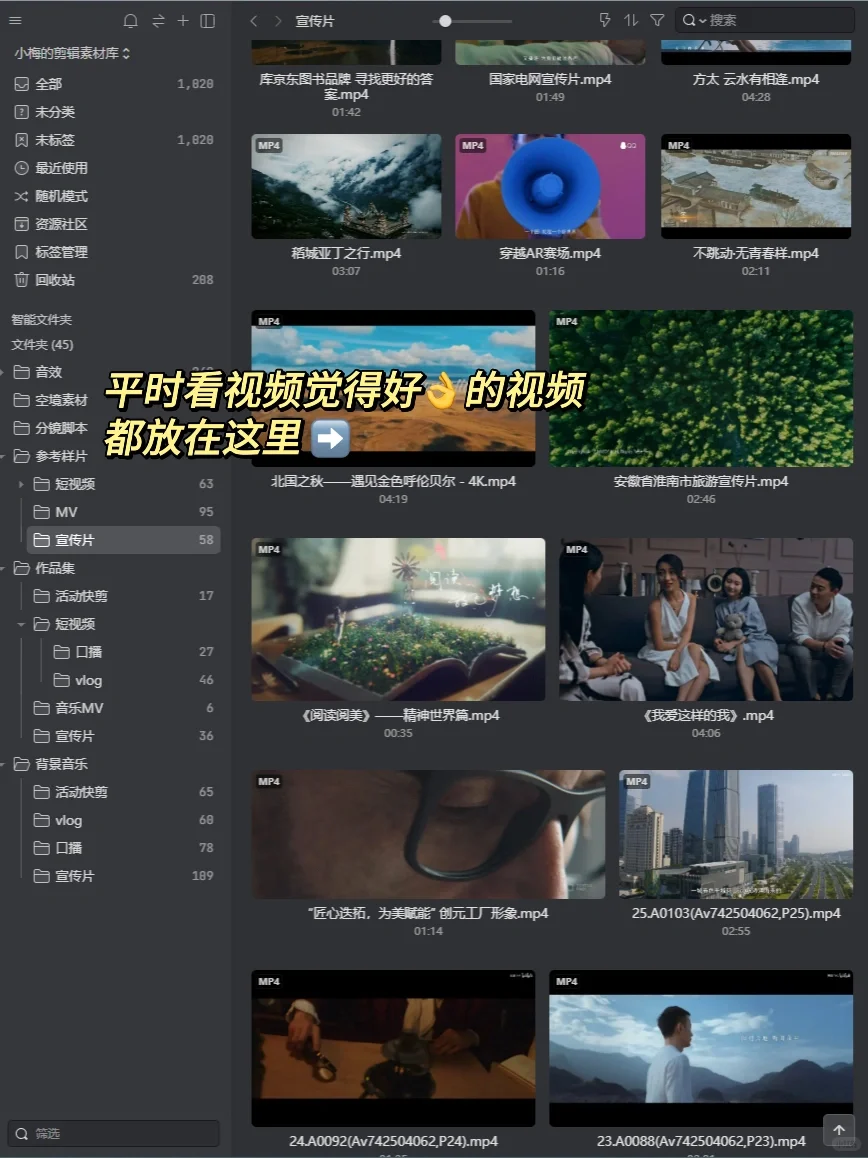Open notifications with the bell icon
Image resolution: width=868 pixels, height=1158 pixels.
(x=130, y=20)
